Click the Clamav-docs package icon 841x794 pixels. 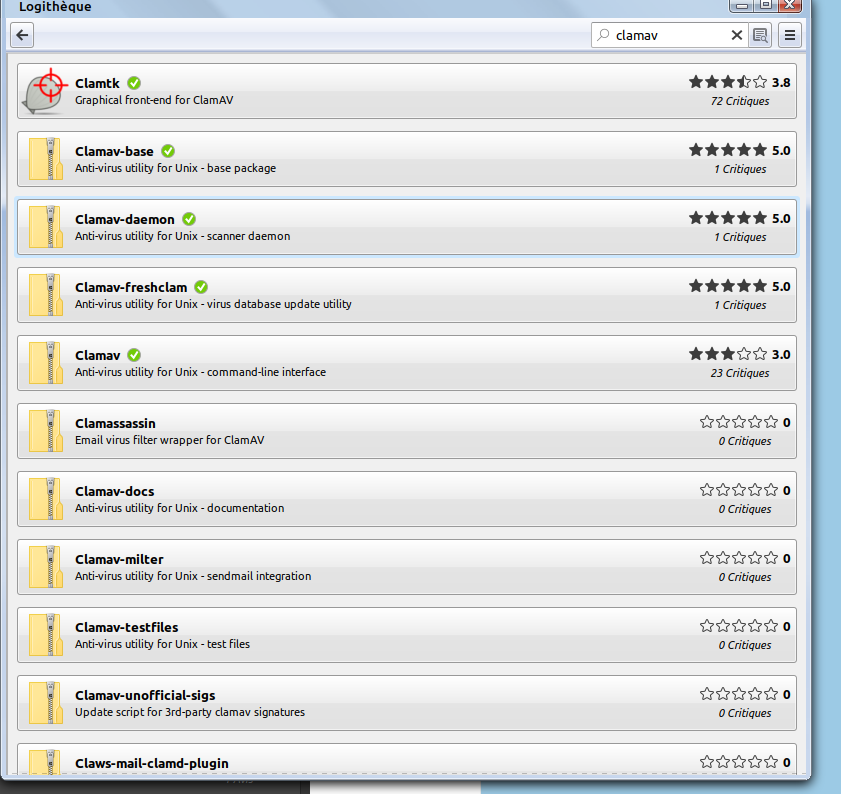[46, 499]
